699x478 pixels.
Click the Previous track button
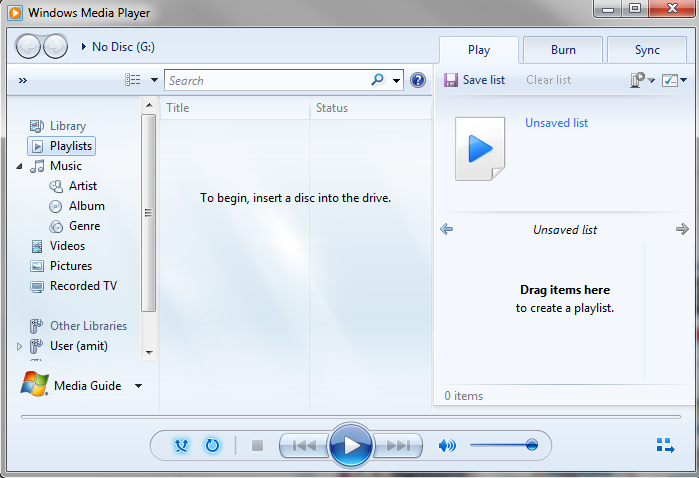[x=304, y=445]
